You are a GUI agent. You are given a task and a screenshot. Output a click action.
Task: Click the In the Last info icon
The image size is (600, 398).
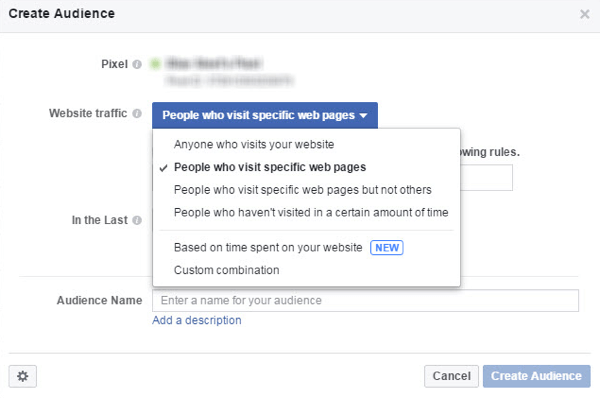point(137,220)
